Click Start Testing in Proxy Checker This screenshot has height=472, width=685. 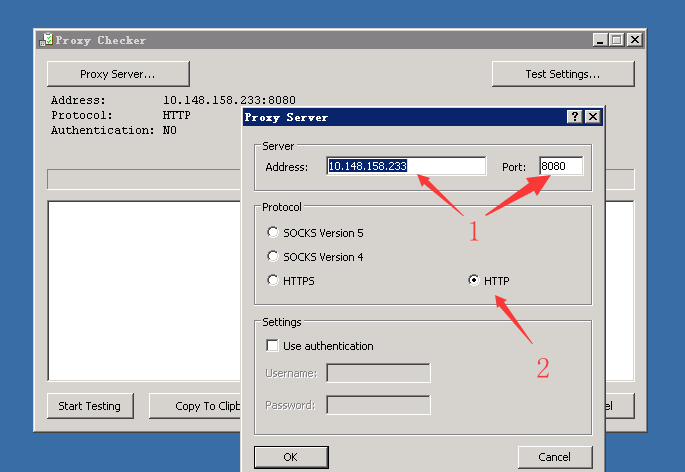click(90, 406)
